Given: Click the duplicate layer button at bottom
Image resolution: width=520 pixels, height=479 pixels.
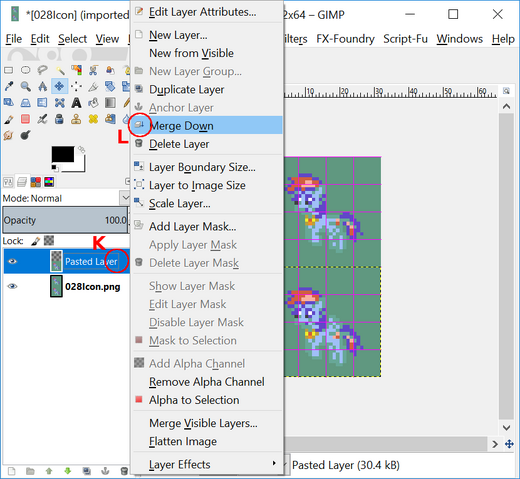Looking at the screenshot, I should click(87, 471).
